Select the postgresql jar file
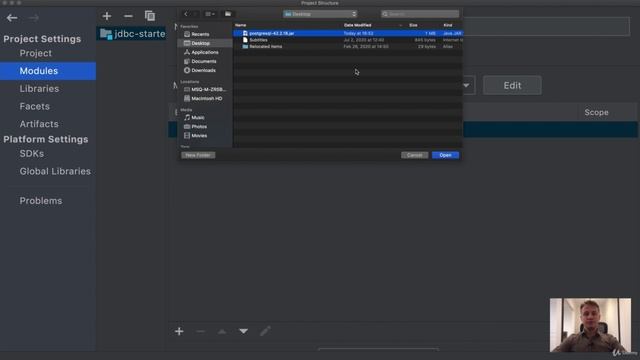 click(348, 33)
